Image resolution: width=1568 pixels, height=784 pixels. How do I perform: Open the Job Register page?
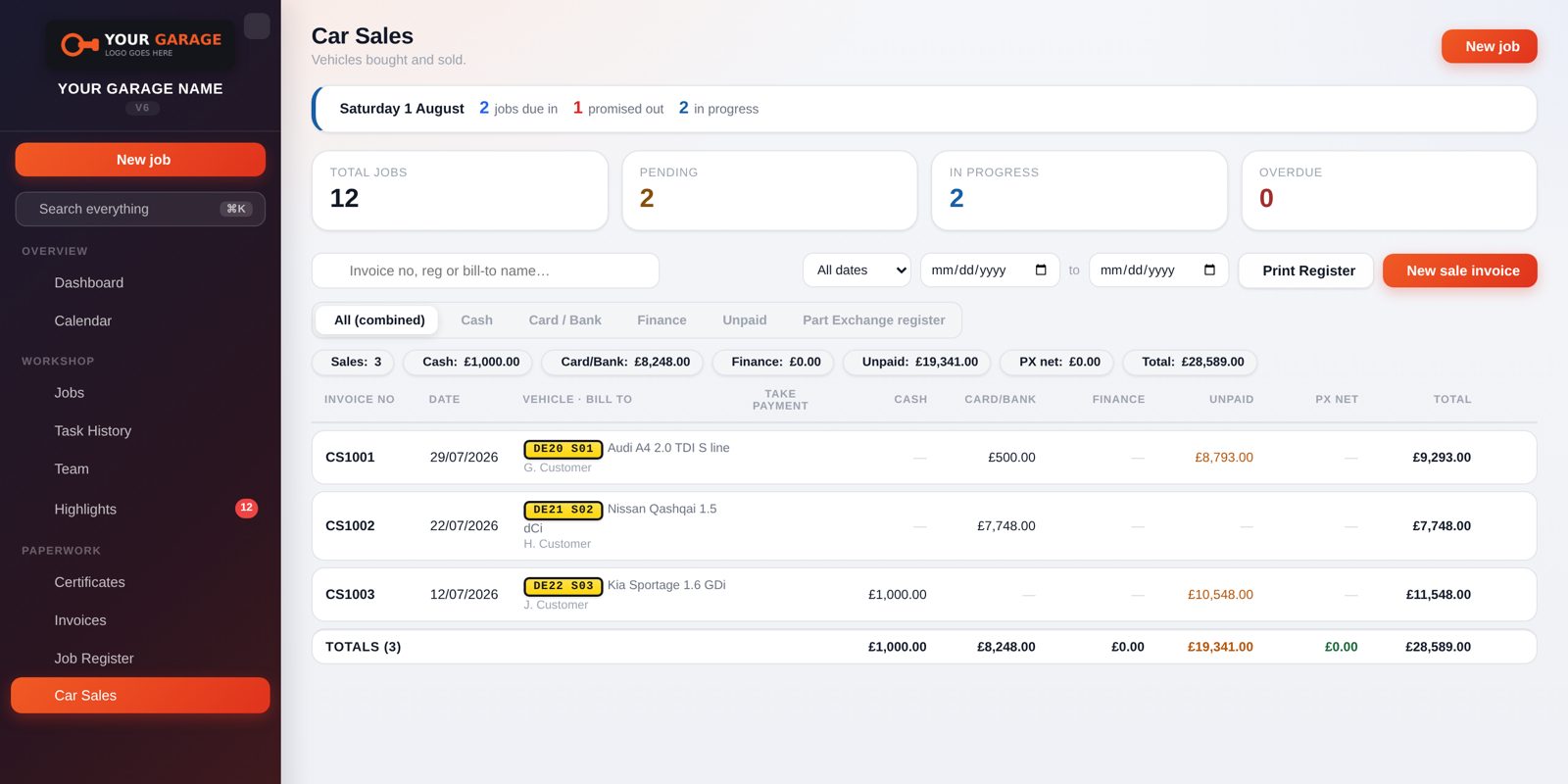coord(140,659)
